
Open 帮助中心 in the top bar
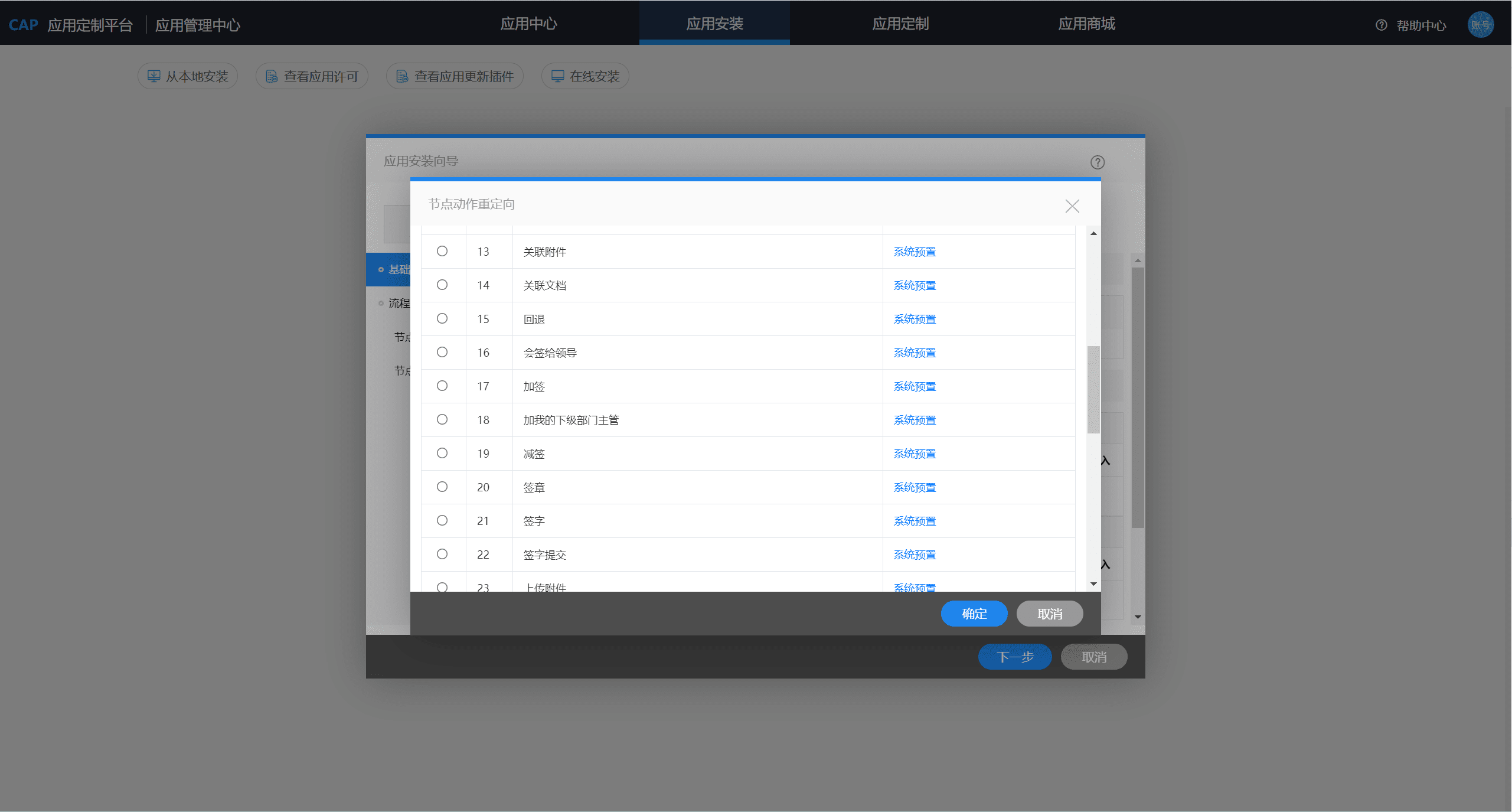(1421, 25)
